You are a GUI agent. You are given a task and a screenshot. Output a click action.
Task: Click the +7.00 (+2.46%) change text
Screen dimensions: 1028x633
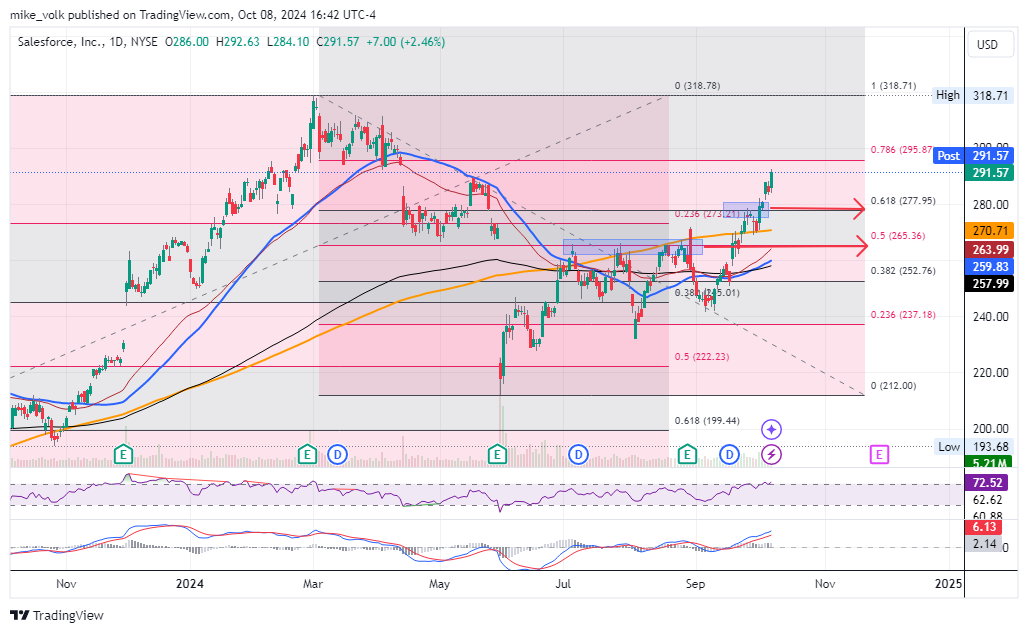pyautogui.click(x=406, y=42)
